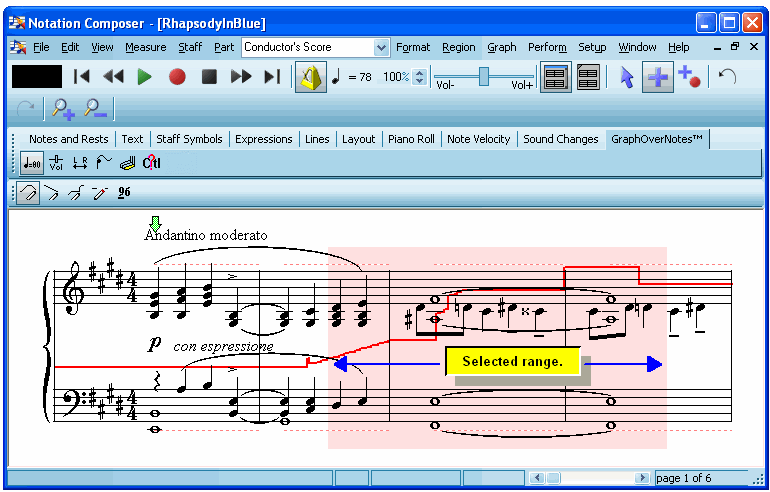Click the horizontal scrollbar right arrow
The width and height of the screenshot is (770, 492).
coord(642,478)
